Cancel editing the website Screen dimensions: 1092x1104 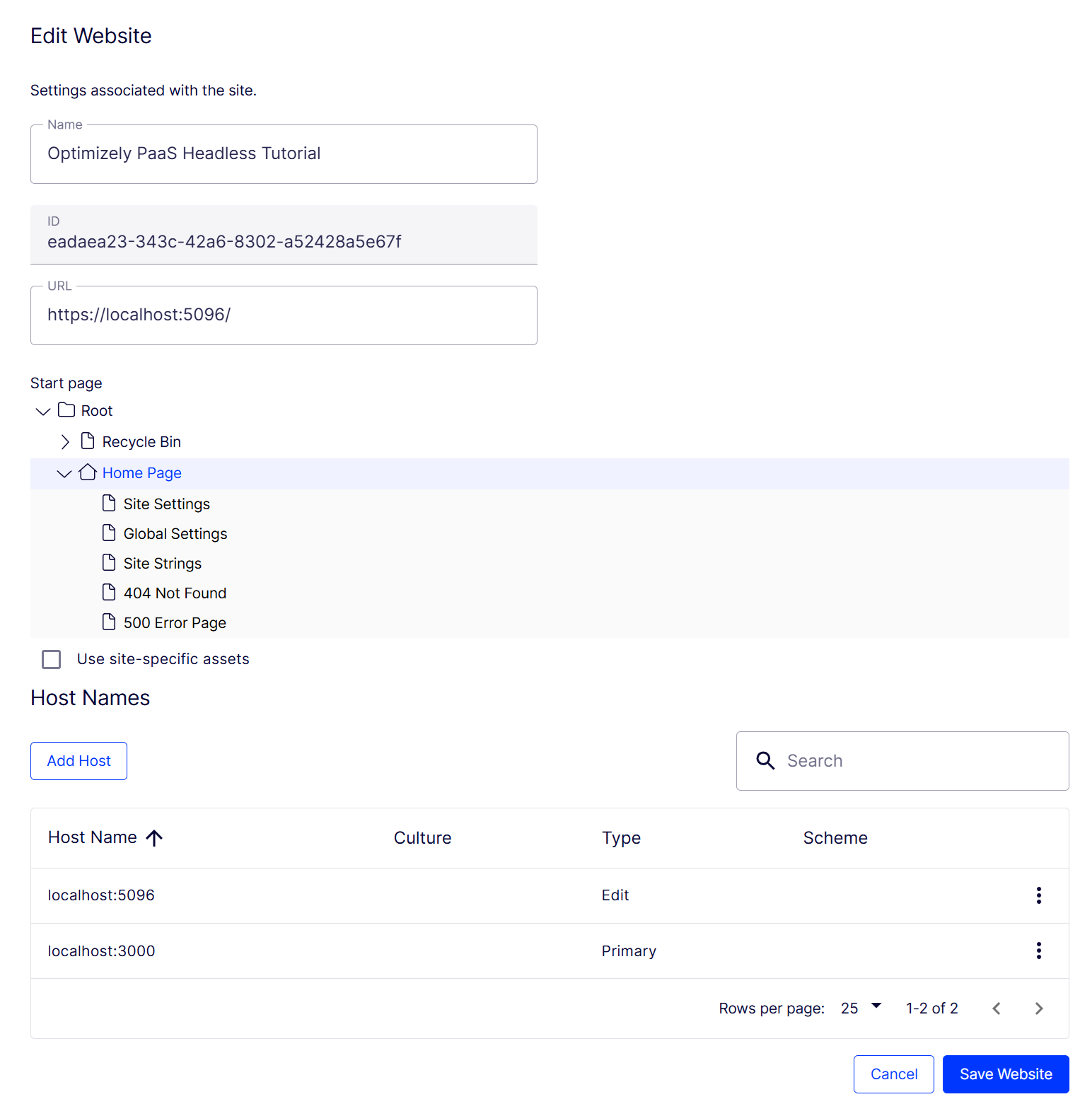[893, 1074]
